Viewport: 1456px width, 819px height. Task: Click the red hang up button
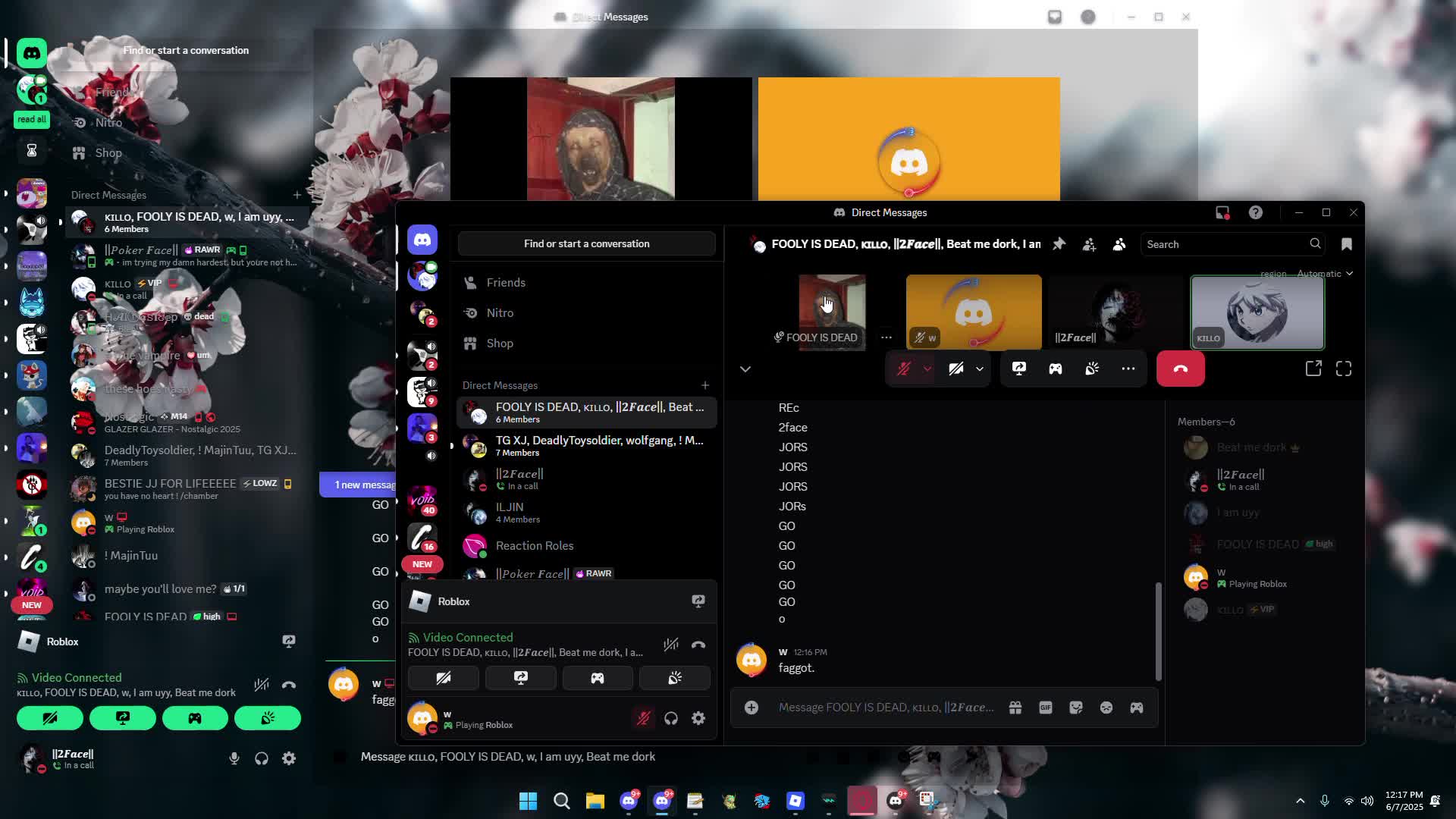coord(1180,369)
